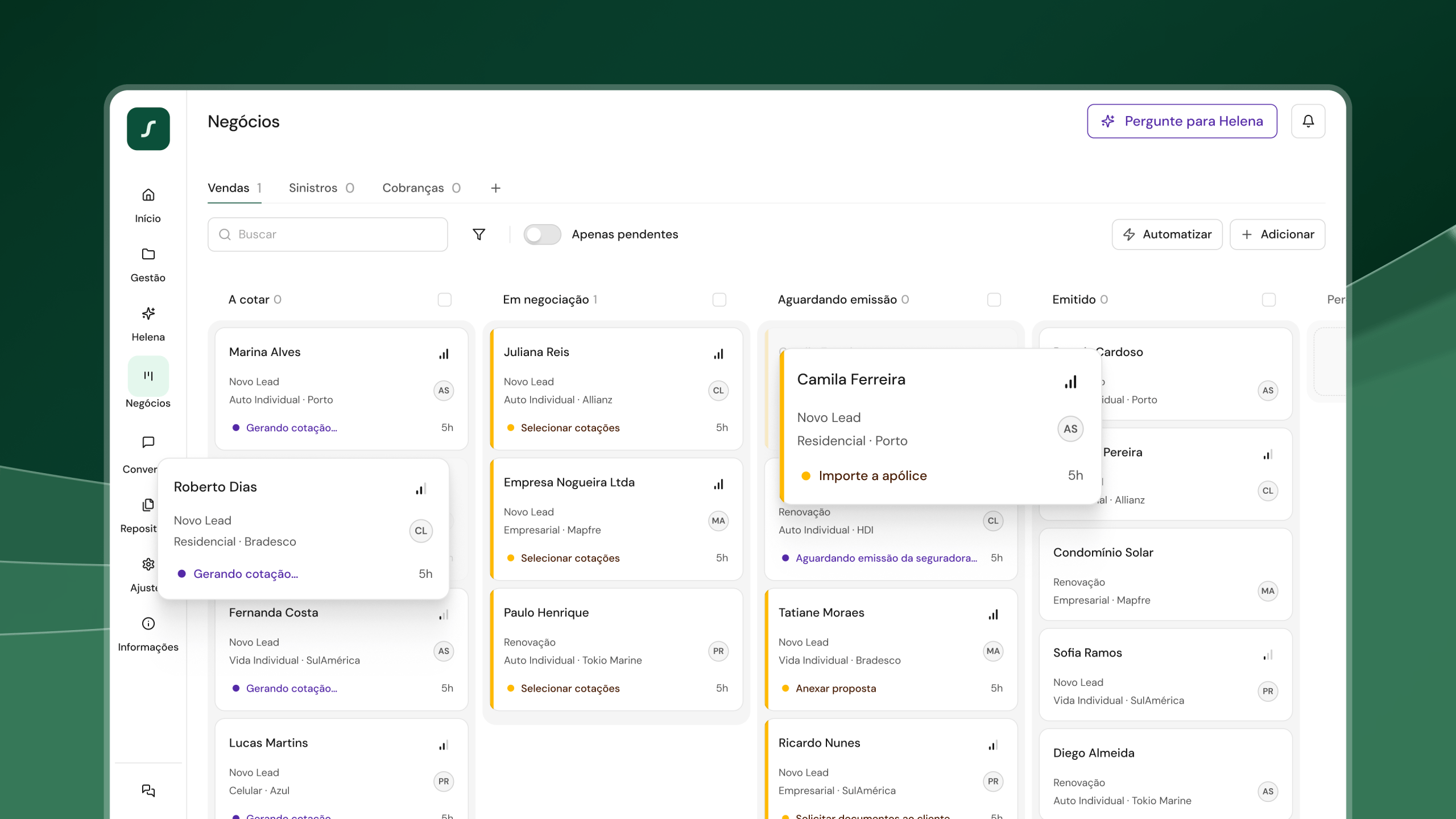Image resolution: width=1456 pixels, height=819 pixels.
Task: Click priority bars icon on Tatiane Moraes card
Action: pyautogui.click(x=993, y=614)
